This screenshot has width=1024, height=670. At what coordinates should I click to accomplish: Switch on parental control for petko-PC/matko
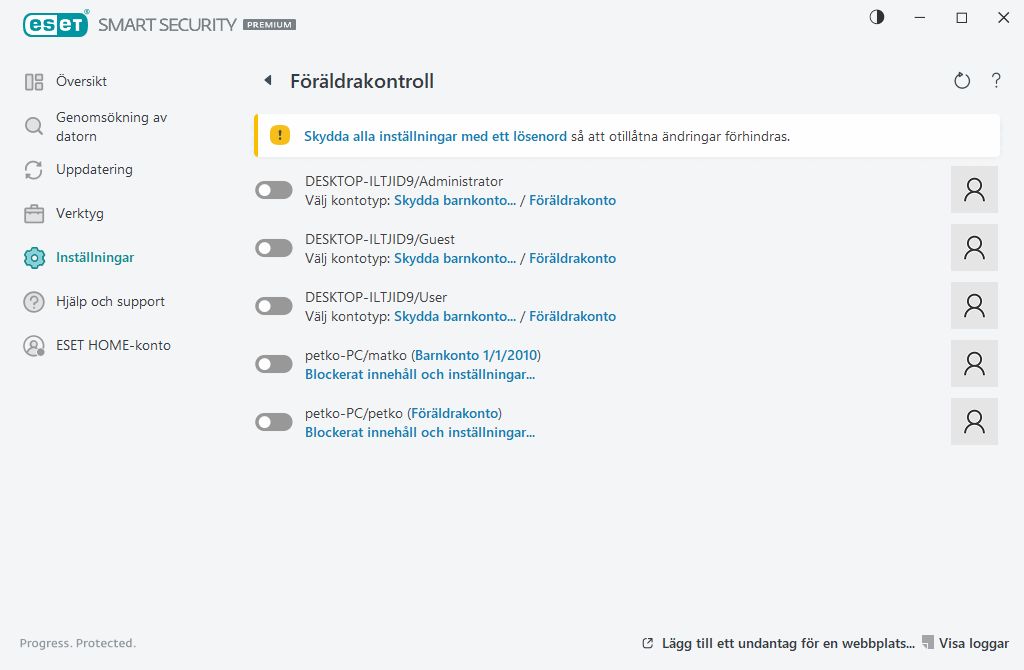coord(274,364)
